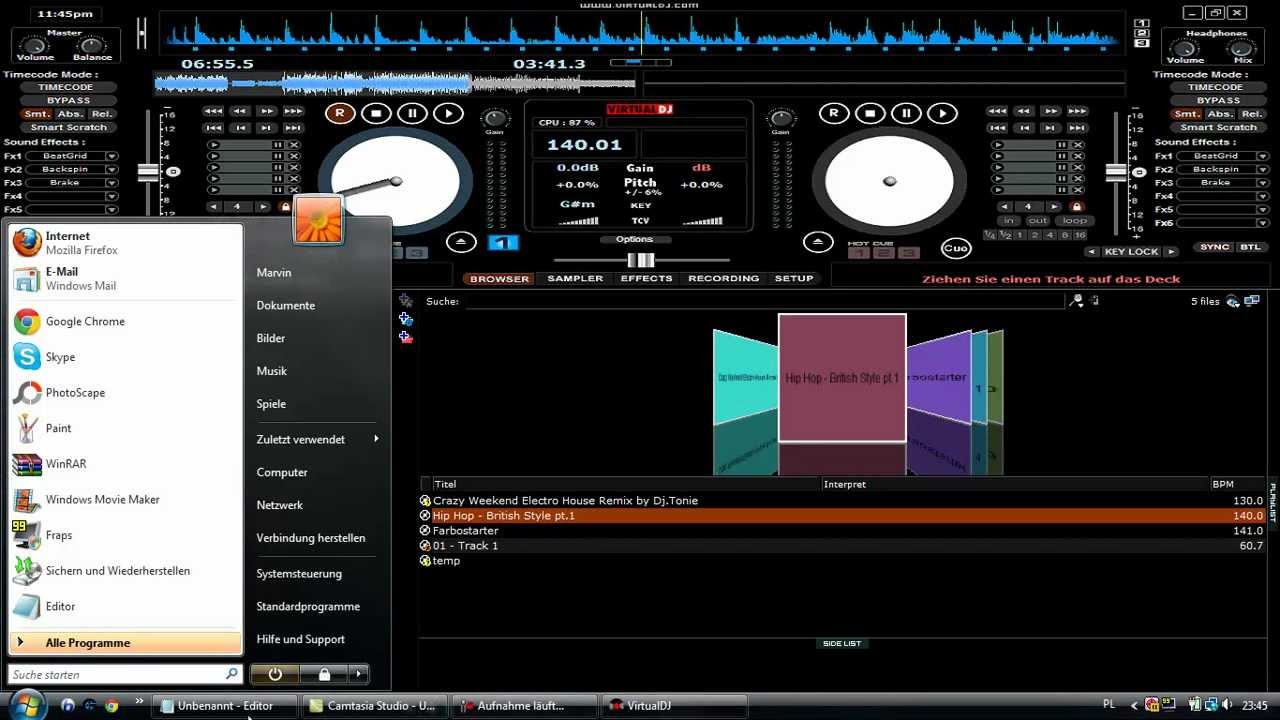
Task: Toggle TIMECODE mode on the left deck
Action: point(68,87)
